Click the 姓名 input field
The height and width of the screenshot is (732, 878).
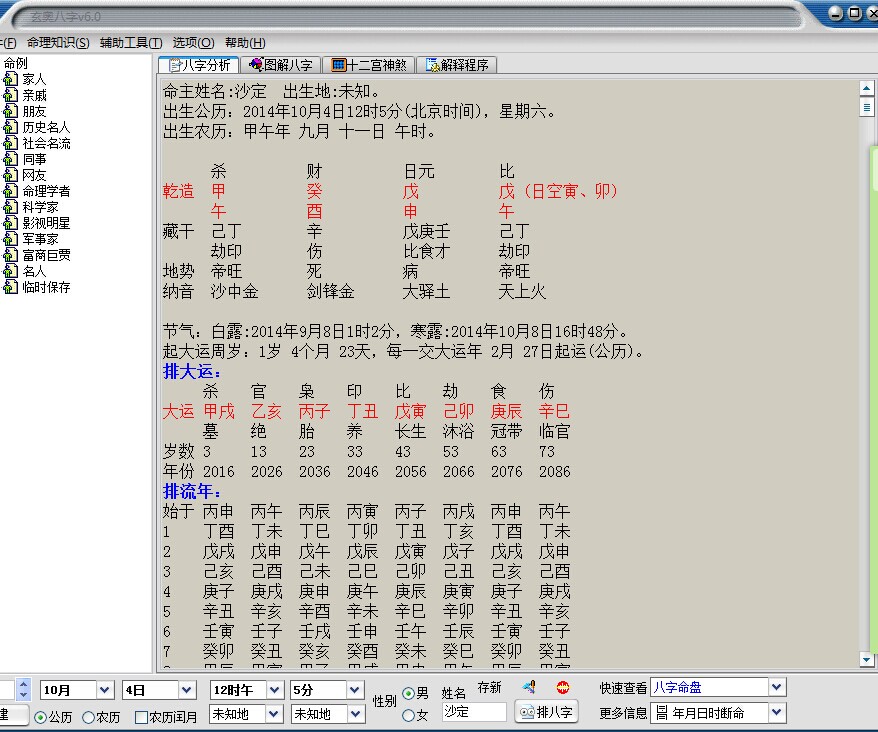pos(474,712)
